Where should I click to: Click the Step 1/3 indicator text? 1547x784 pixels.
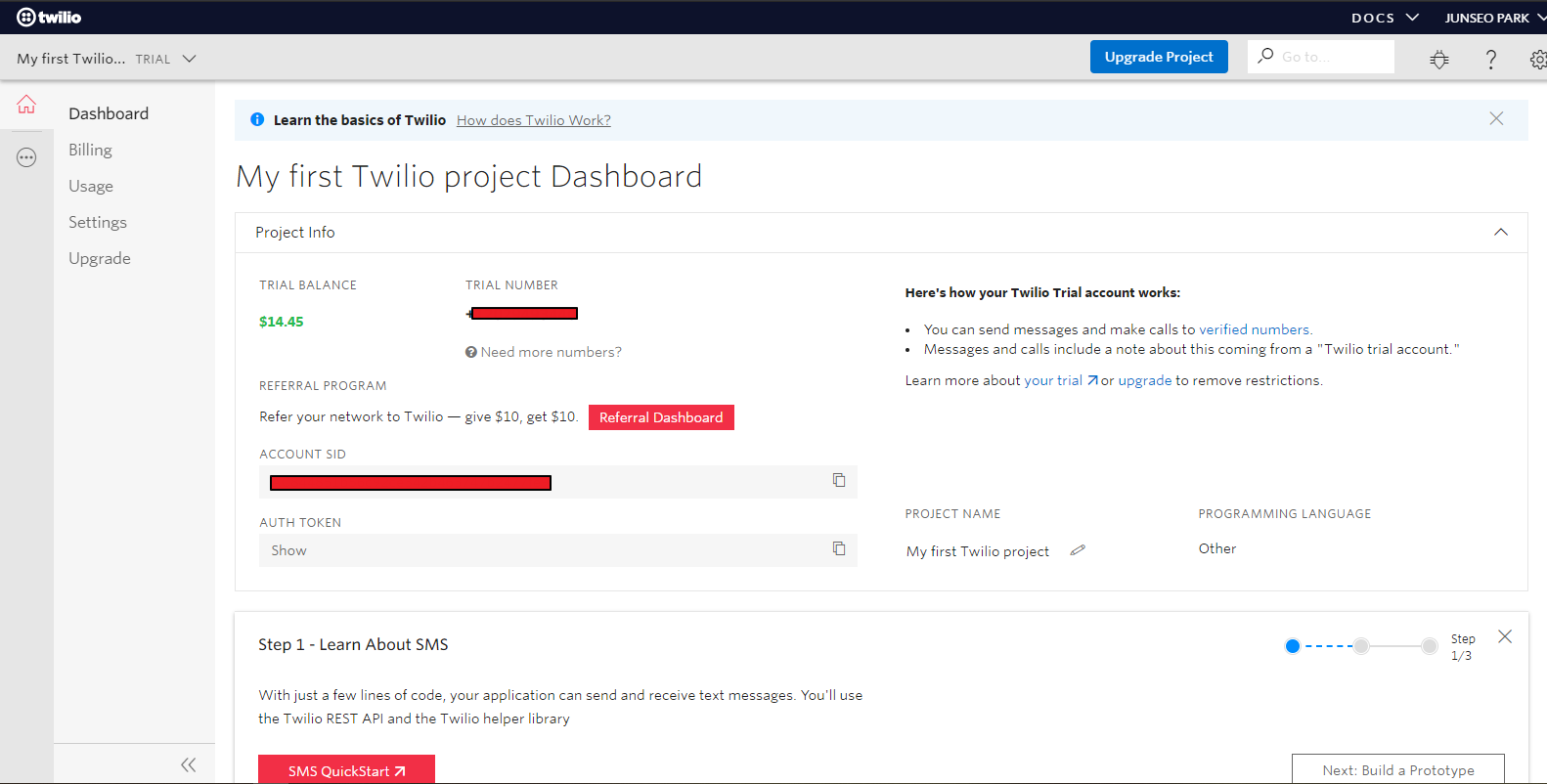1463,647
